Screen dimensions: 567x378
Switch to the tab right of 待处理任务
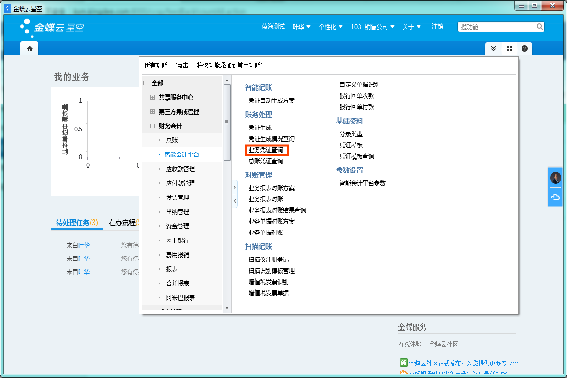tap(124, 222)
